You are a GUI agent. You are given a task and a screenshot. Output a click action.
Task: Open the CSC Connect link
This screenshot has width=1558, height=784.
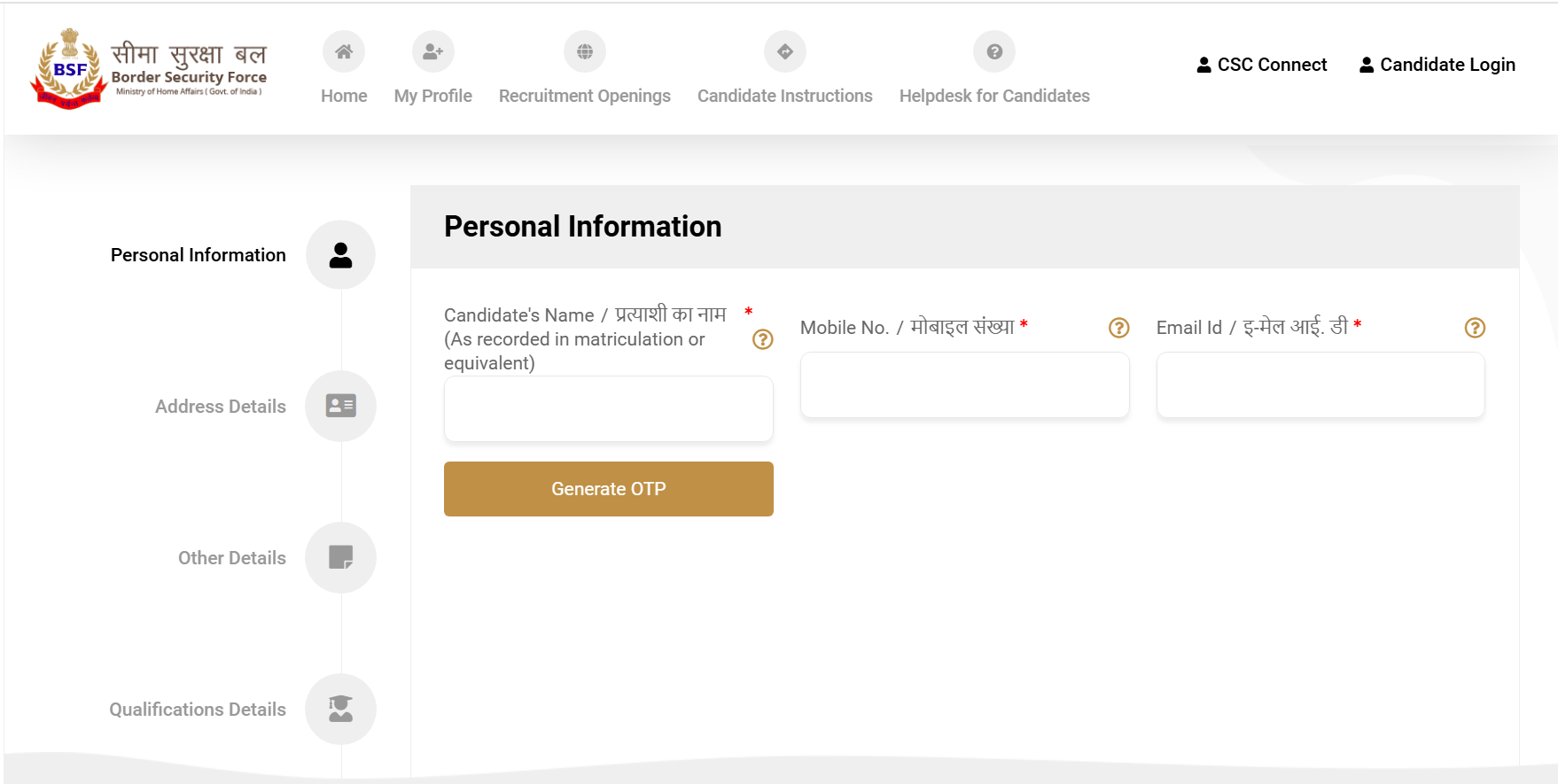pos(1262,65)
